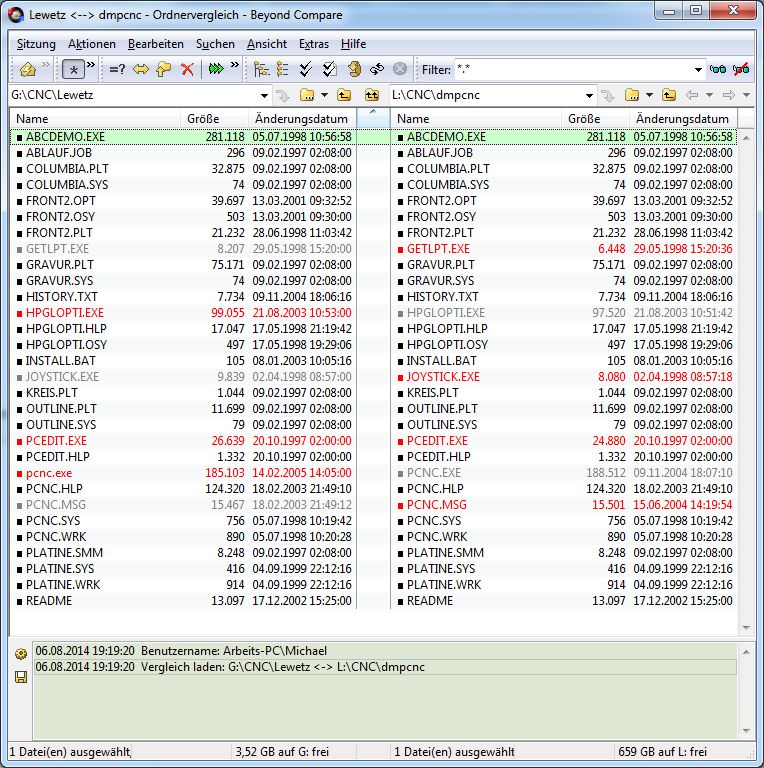
Task: Click the referee rules icon
Action: tap(354, 69)
